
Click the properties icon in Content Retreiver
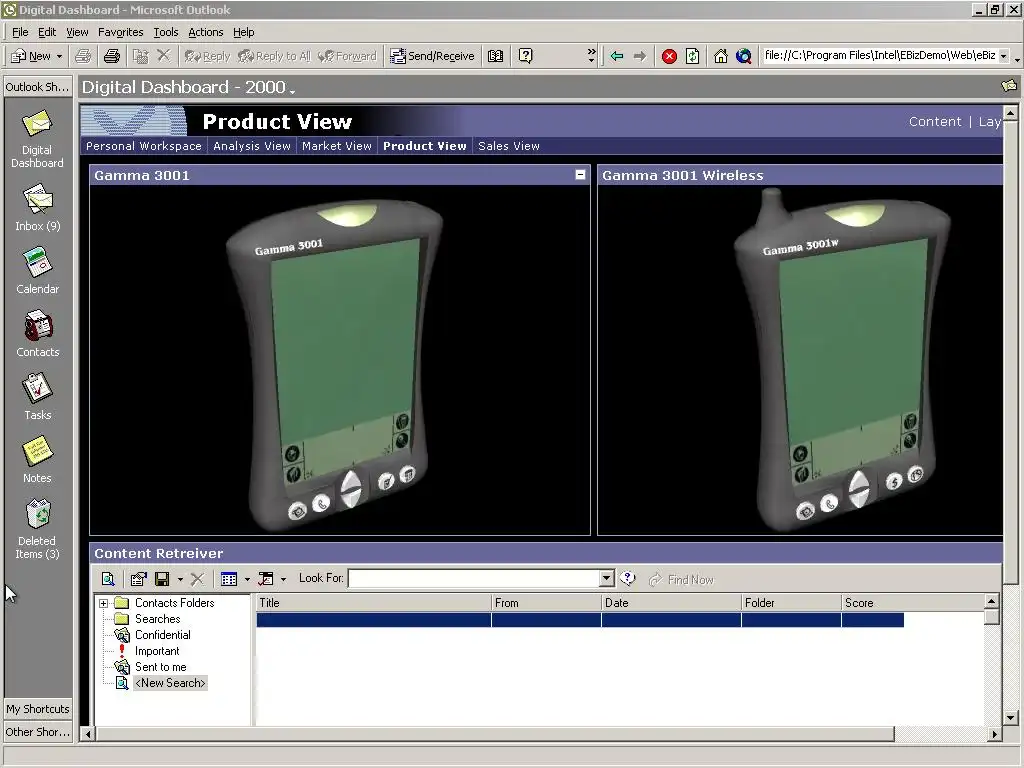click(x=138, y=579)
